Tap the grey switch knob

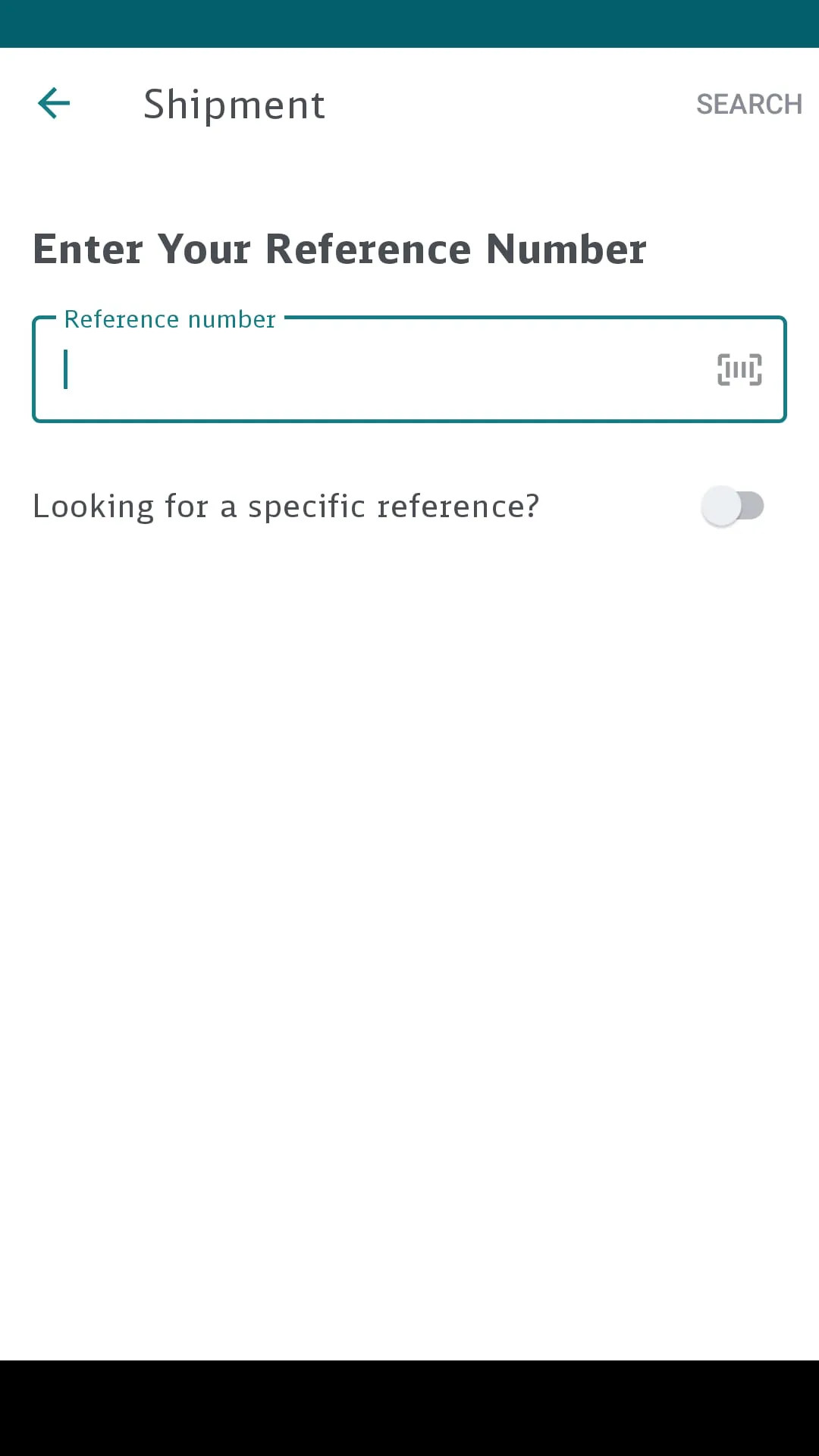pyautogui.click(x=721, y=506)
